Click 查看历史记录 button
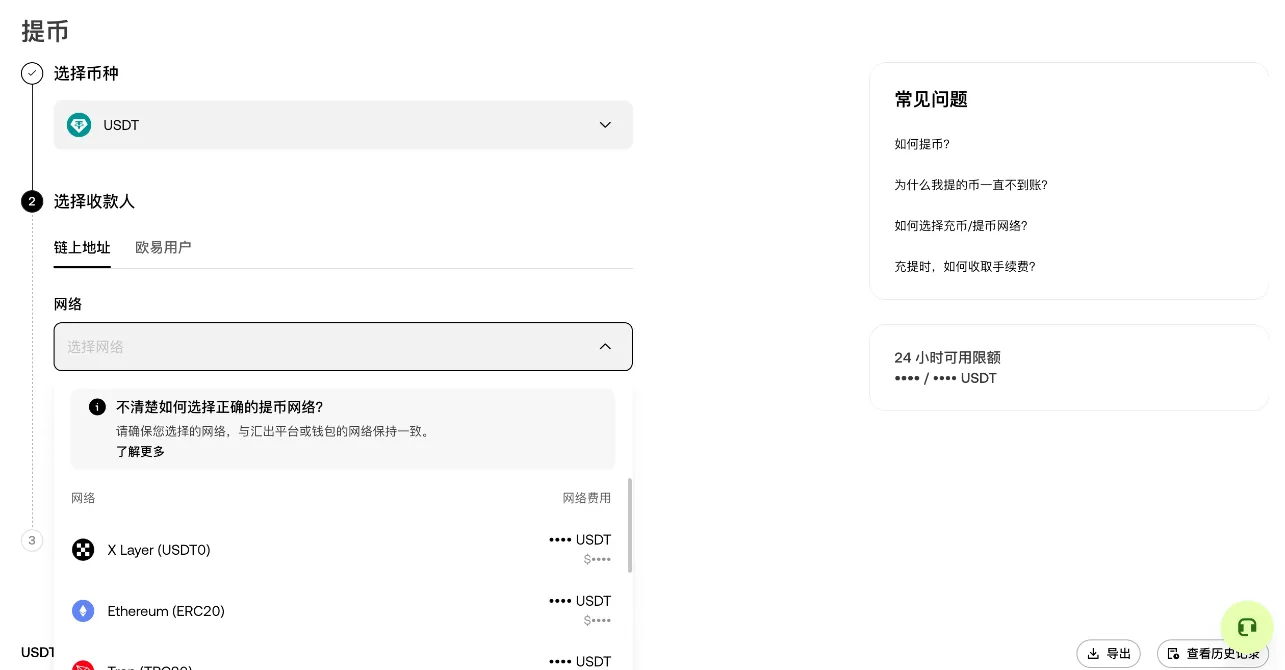1285x670 pixels. tap(1213, 653)
